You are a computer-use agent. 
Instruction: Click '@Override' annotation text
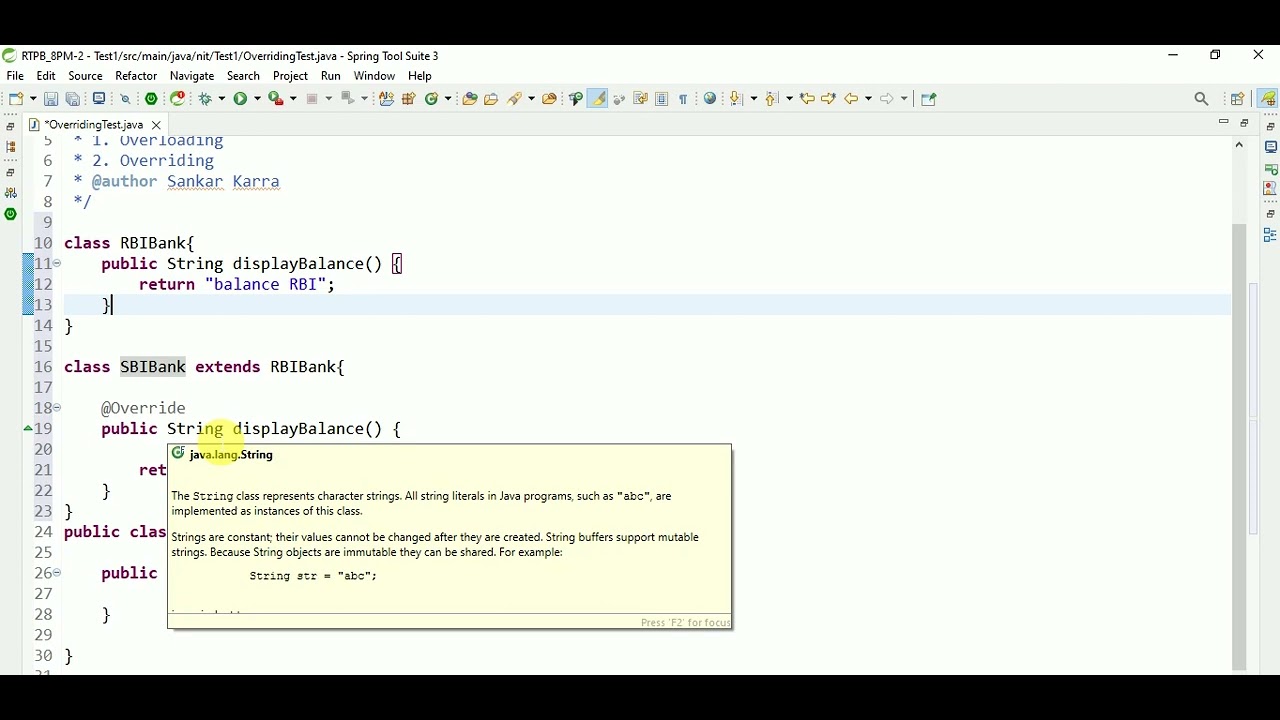143,408
